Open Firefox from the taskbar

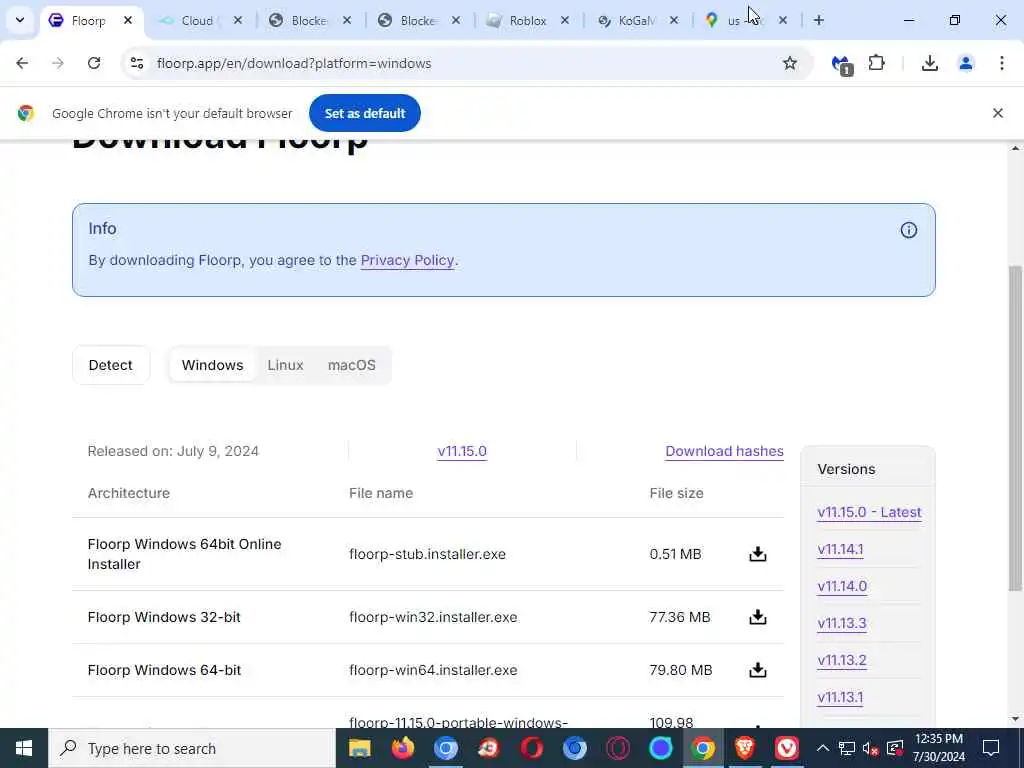pos(403,748)
